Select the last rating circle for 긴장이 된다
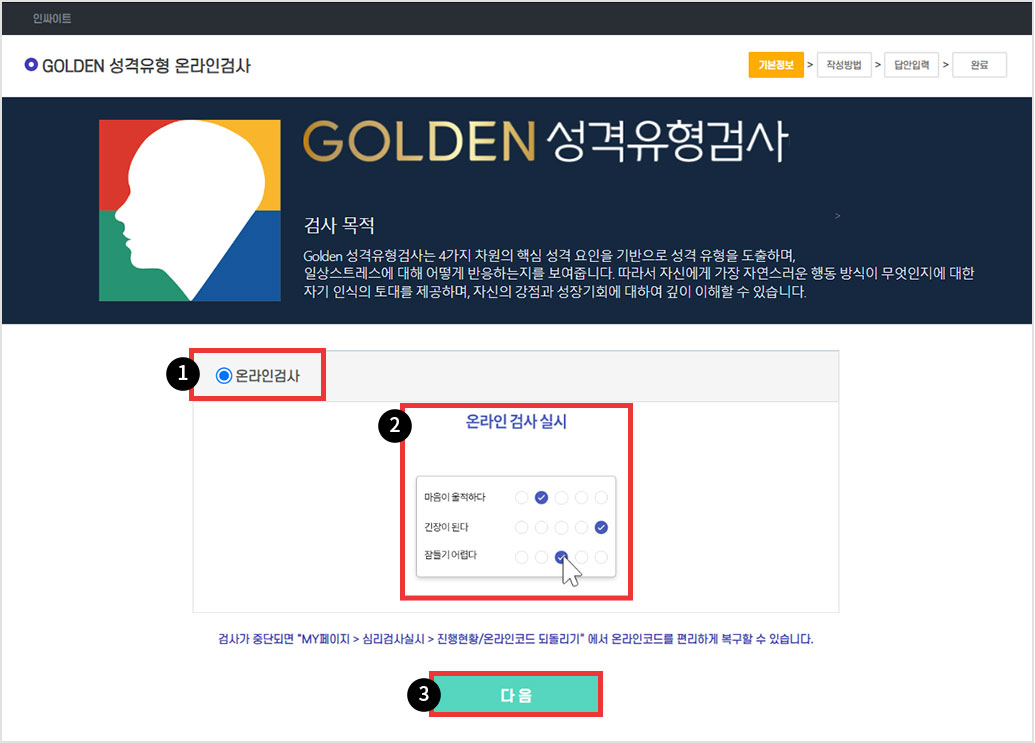 pyautogui.click(x=600, y=527)
